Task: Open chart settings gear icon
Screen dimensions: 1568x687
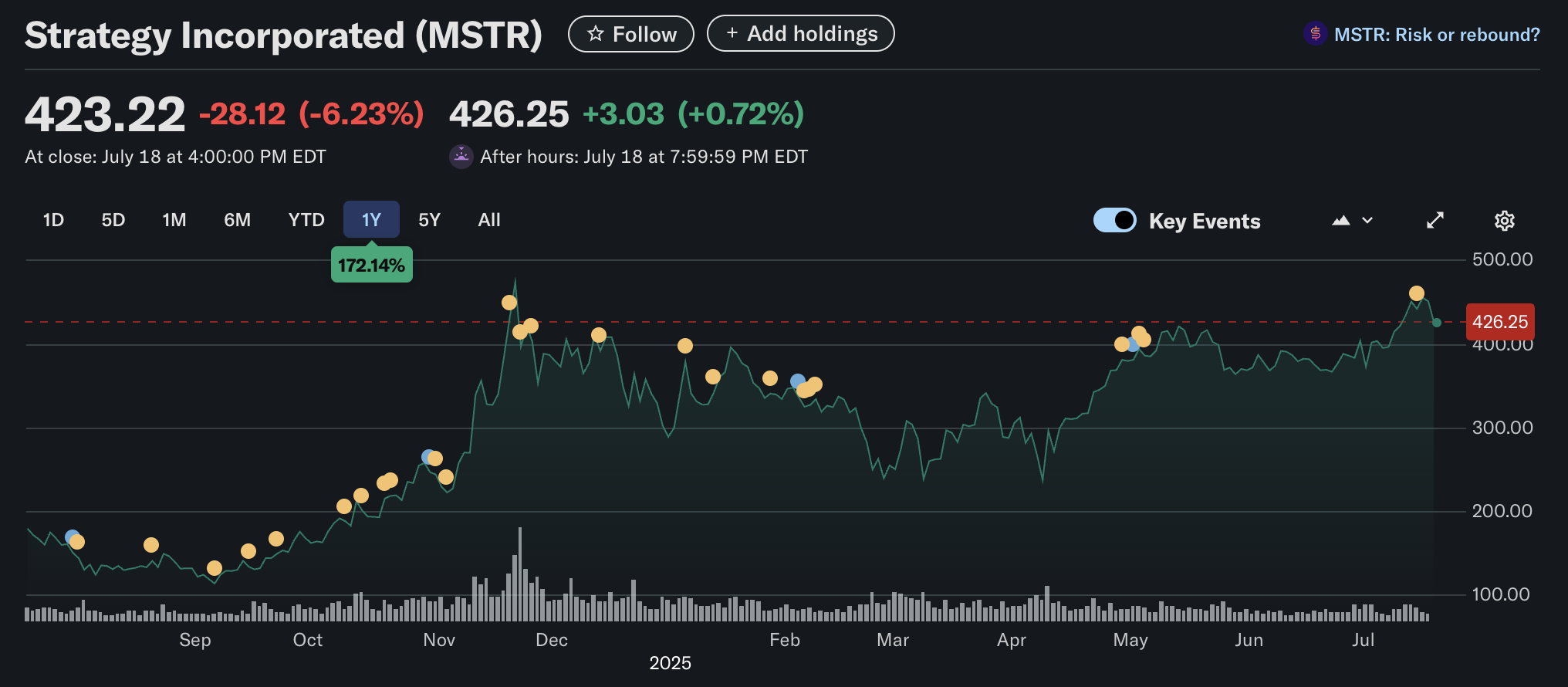Action: click(1504, 221)
